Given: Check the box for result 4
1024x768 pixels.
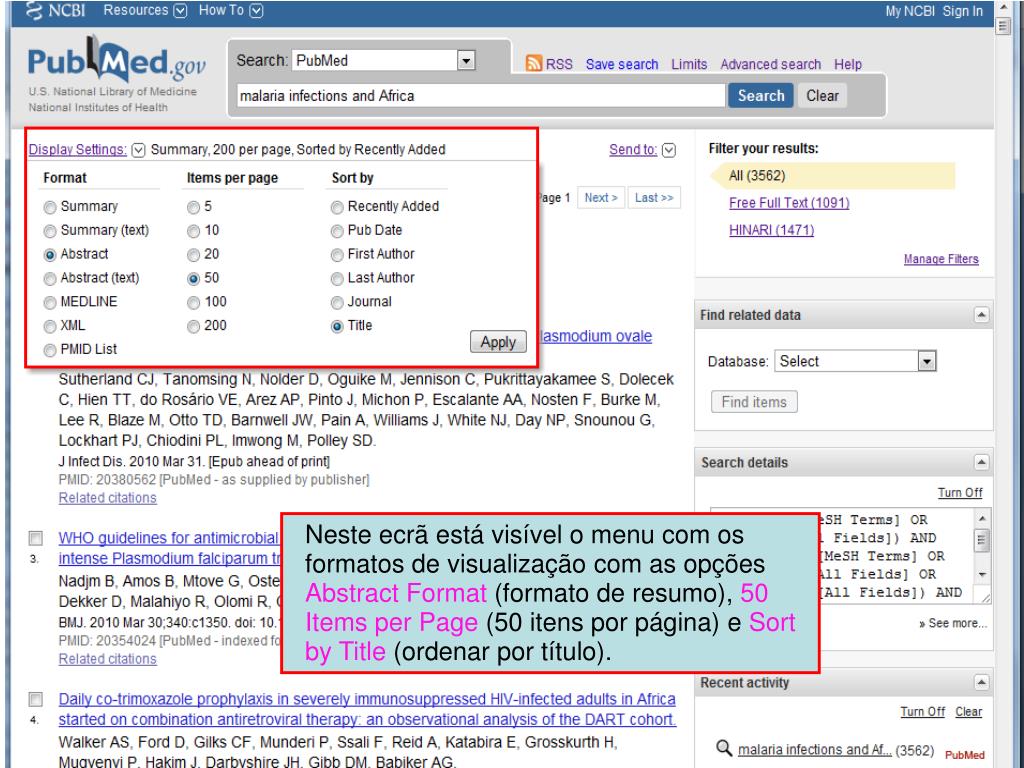Looking at the screenshot, I should 36,699.
